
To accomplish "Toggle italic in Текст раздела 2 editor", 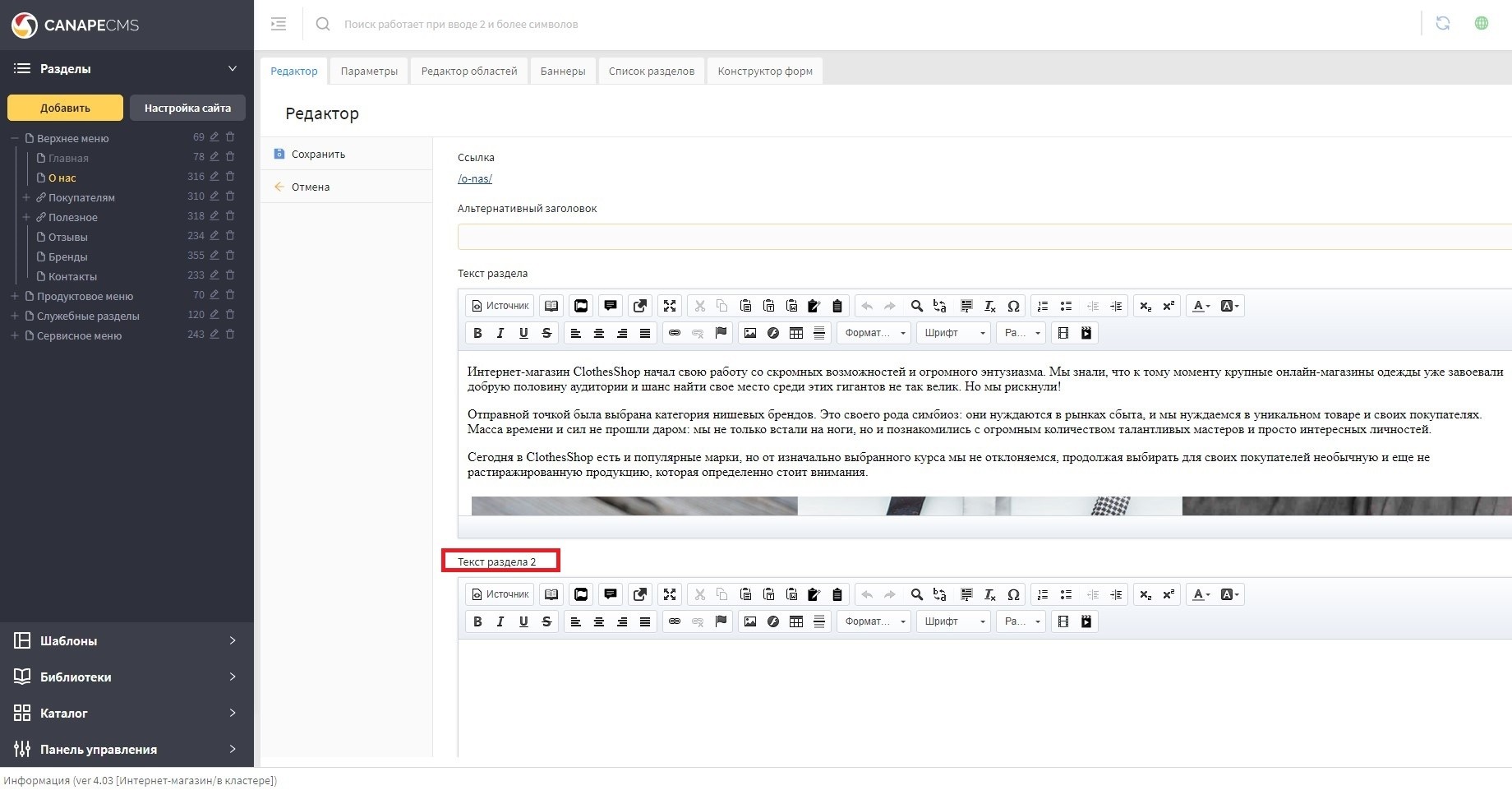I will [x=500, y=621].
